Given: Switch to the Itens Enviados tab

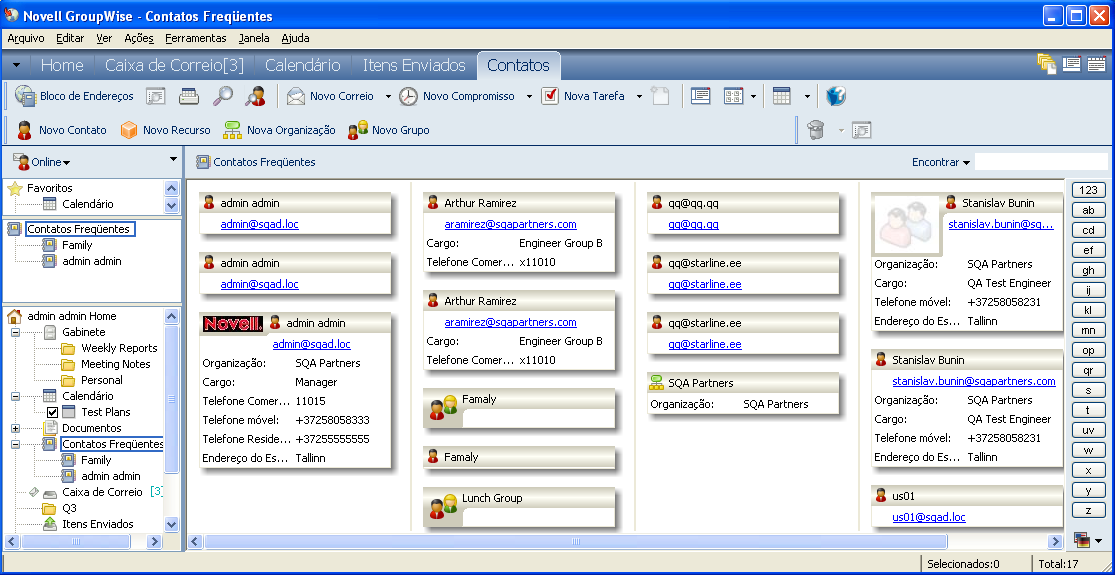Looking at the screenshot, I should click(x=414, y=65).
